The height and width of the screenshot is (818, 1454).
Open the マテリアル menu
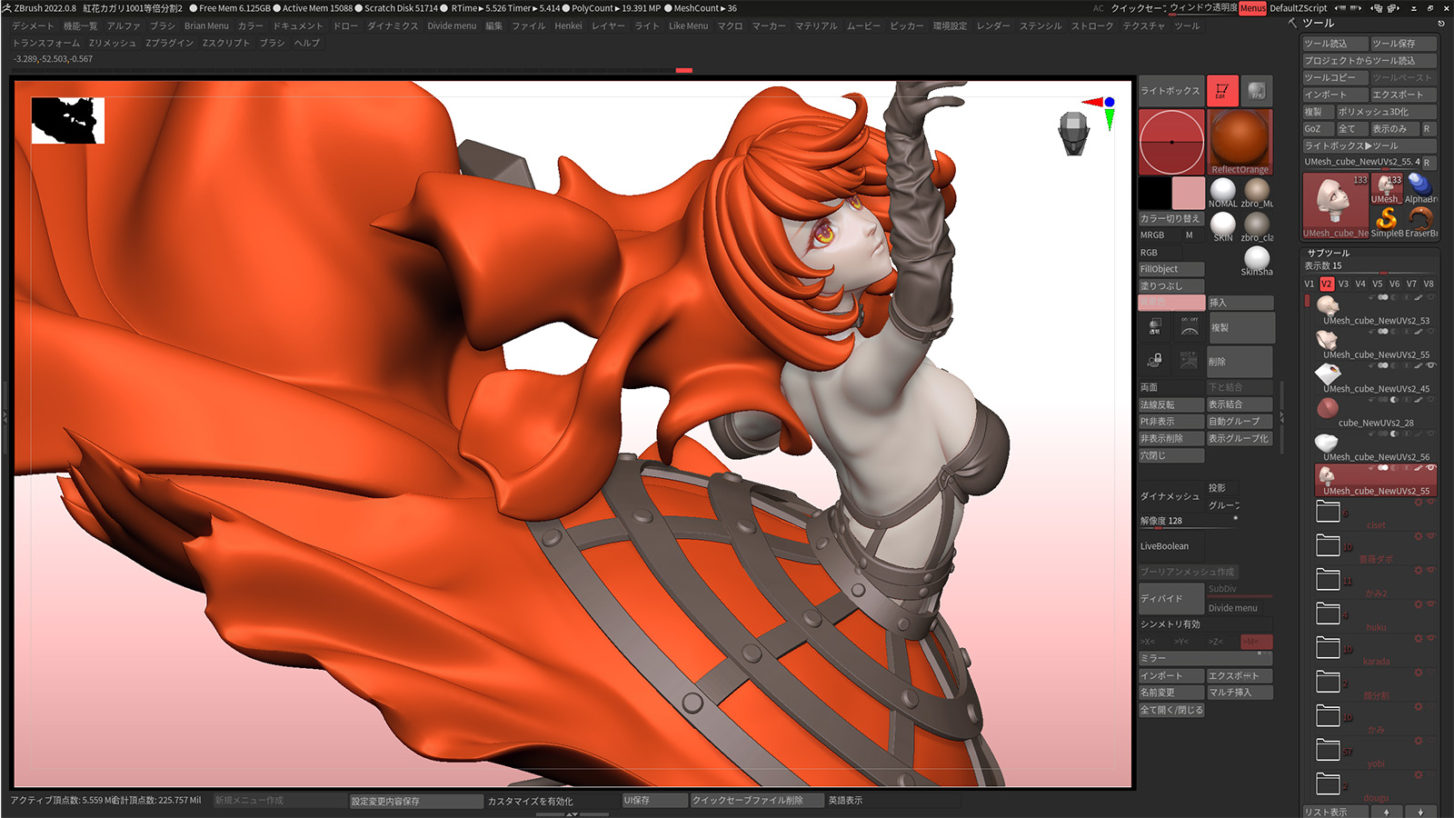(x=816, y=26)
